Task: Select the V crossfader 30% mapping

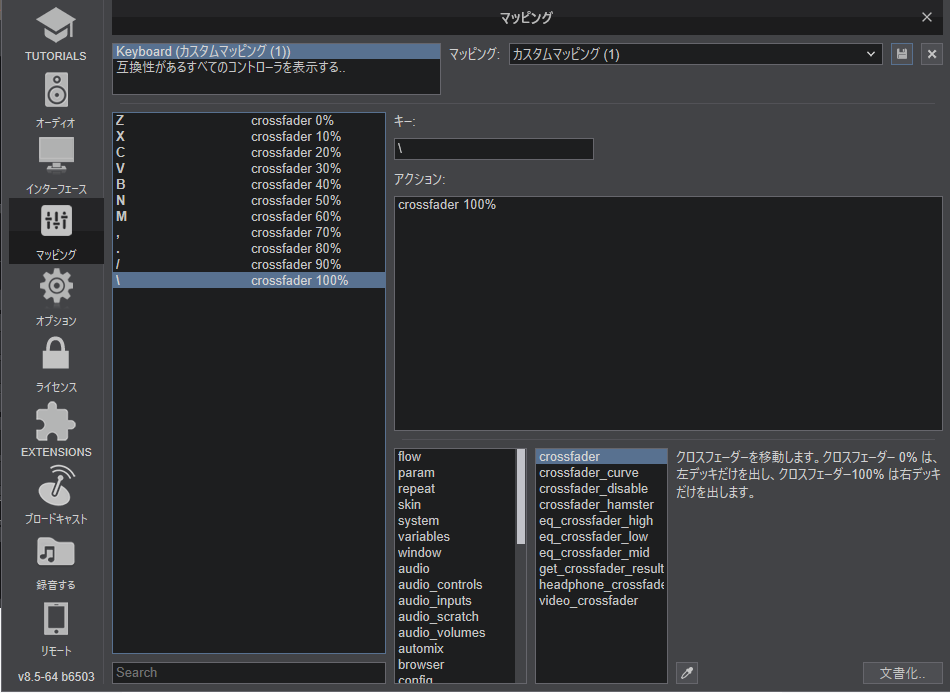Action: click(248, 168)
